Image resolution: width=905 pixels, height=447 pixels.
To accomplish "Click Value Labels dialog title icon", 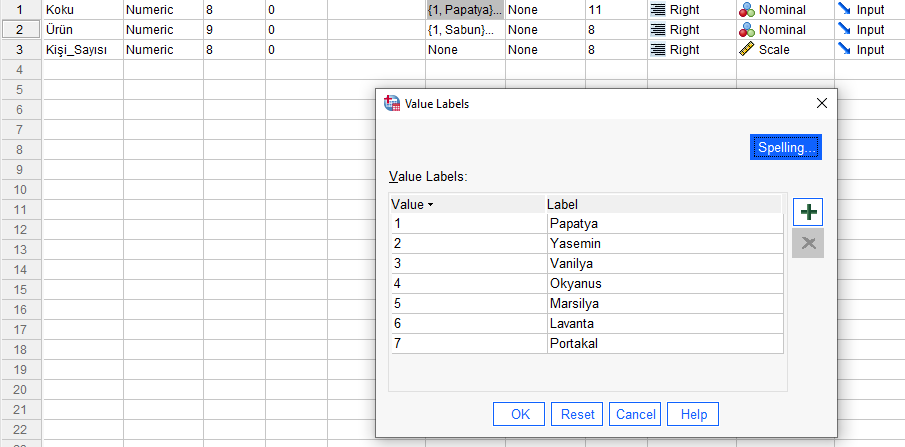I will (392, 103).
